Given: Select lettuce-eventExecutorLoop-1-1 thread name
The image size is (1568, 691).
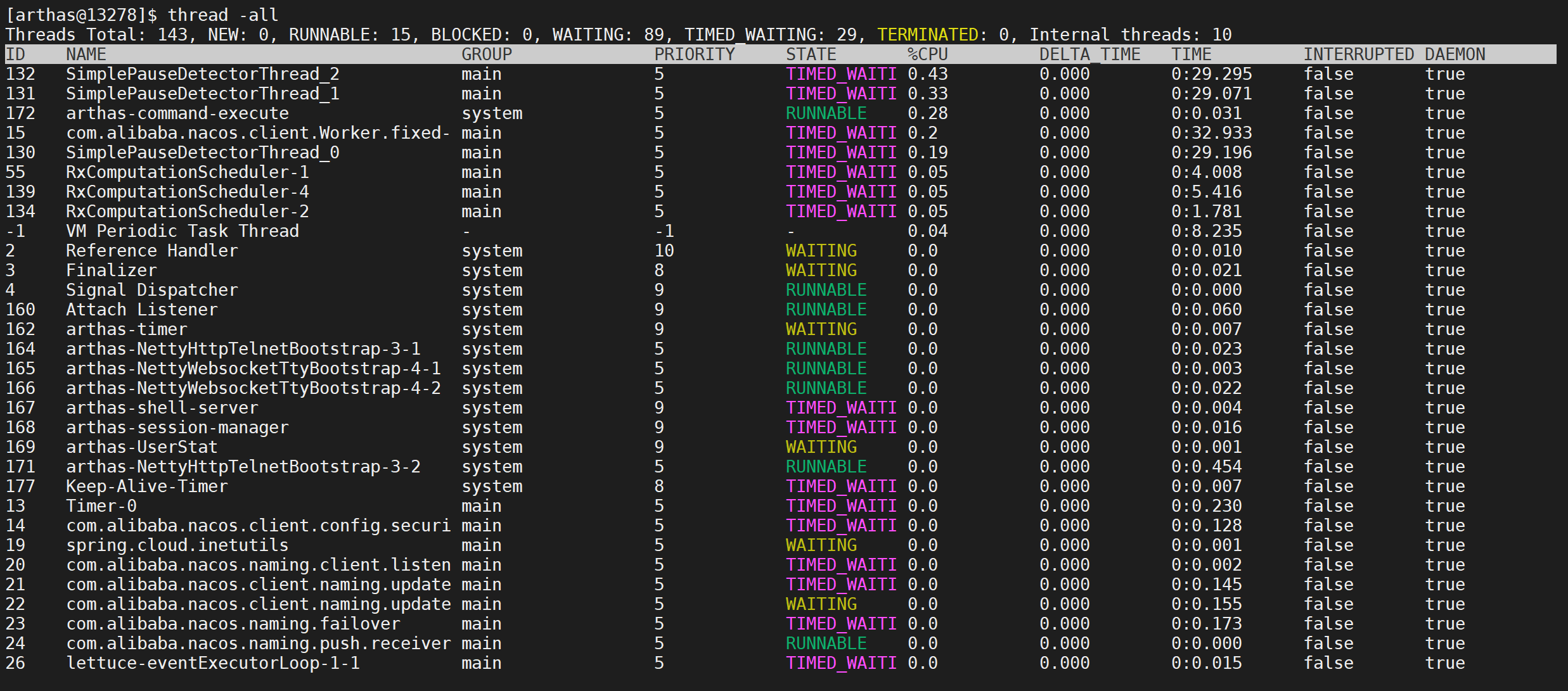Looking at the screenshot, I should pos(213,663).
